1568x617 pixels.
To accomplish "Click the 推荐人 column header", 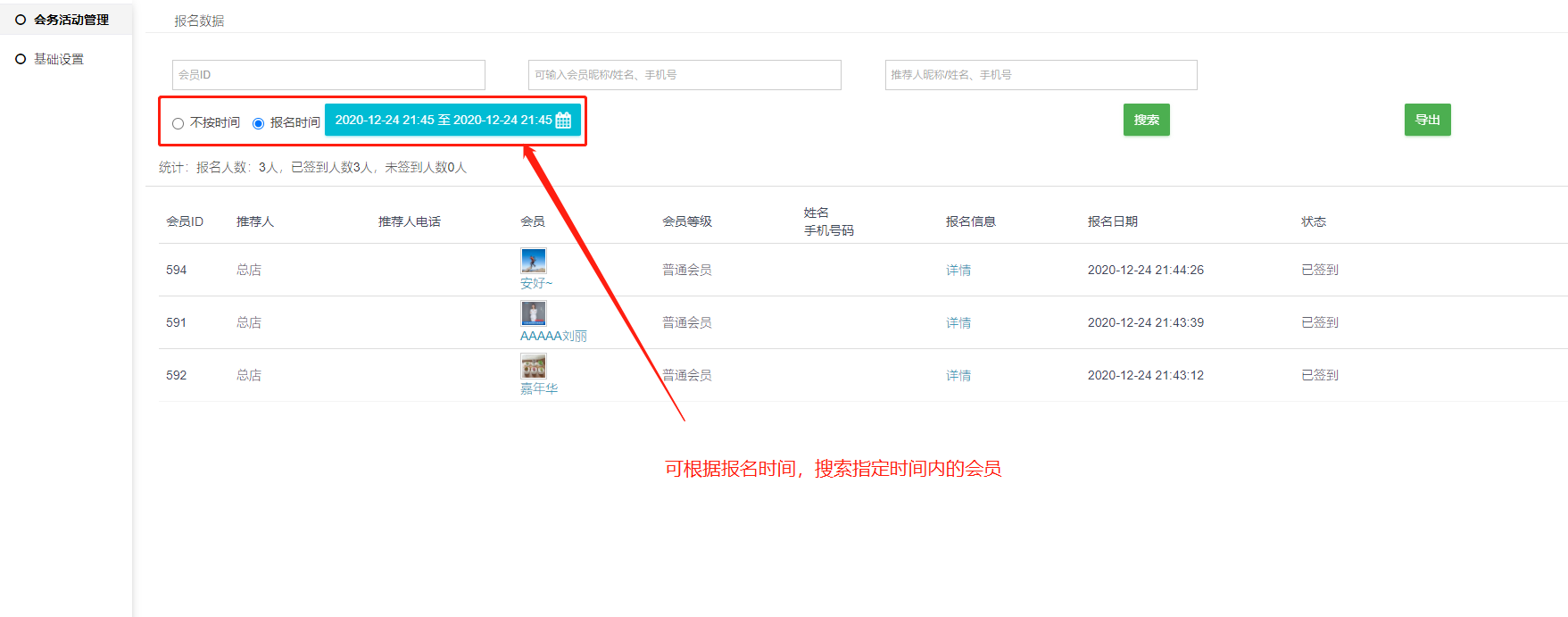I will pos(255,221).
